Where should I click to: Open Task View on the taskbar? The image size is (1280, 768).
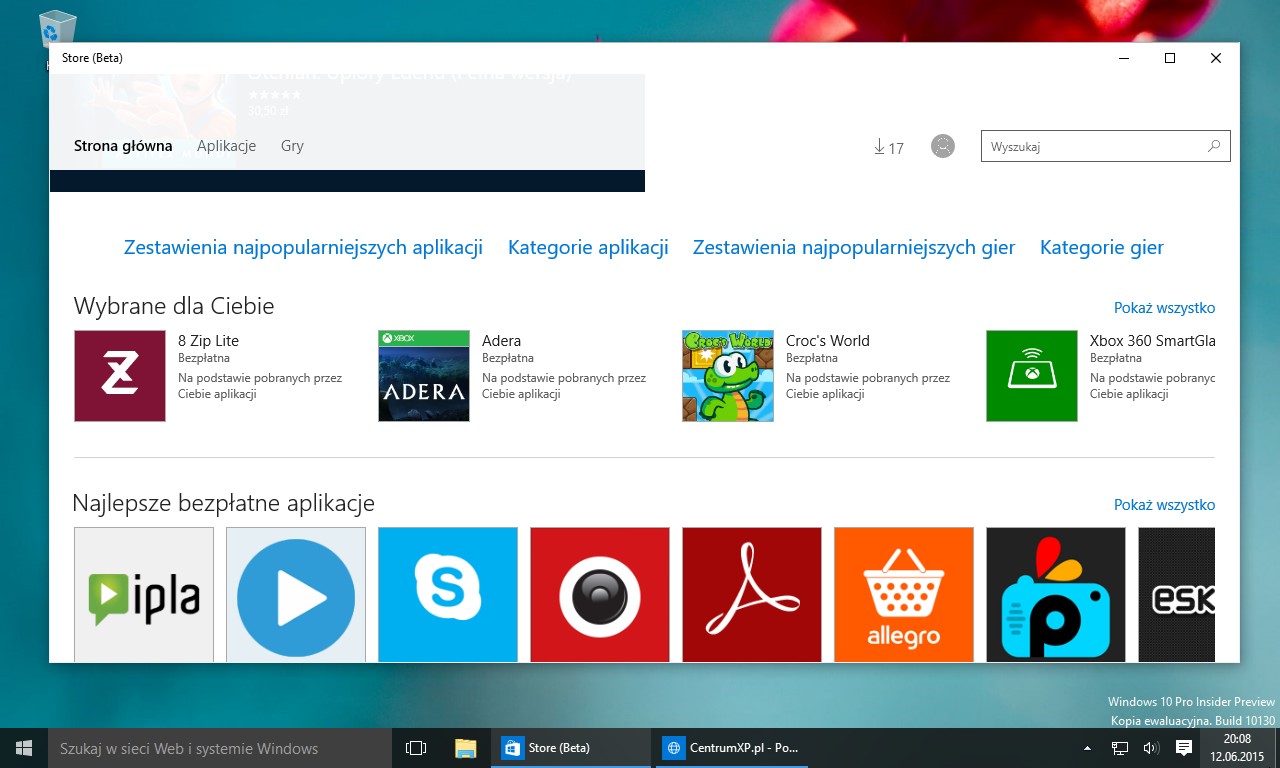416,748
